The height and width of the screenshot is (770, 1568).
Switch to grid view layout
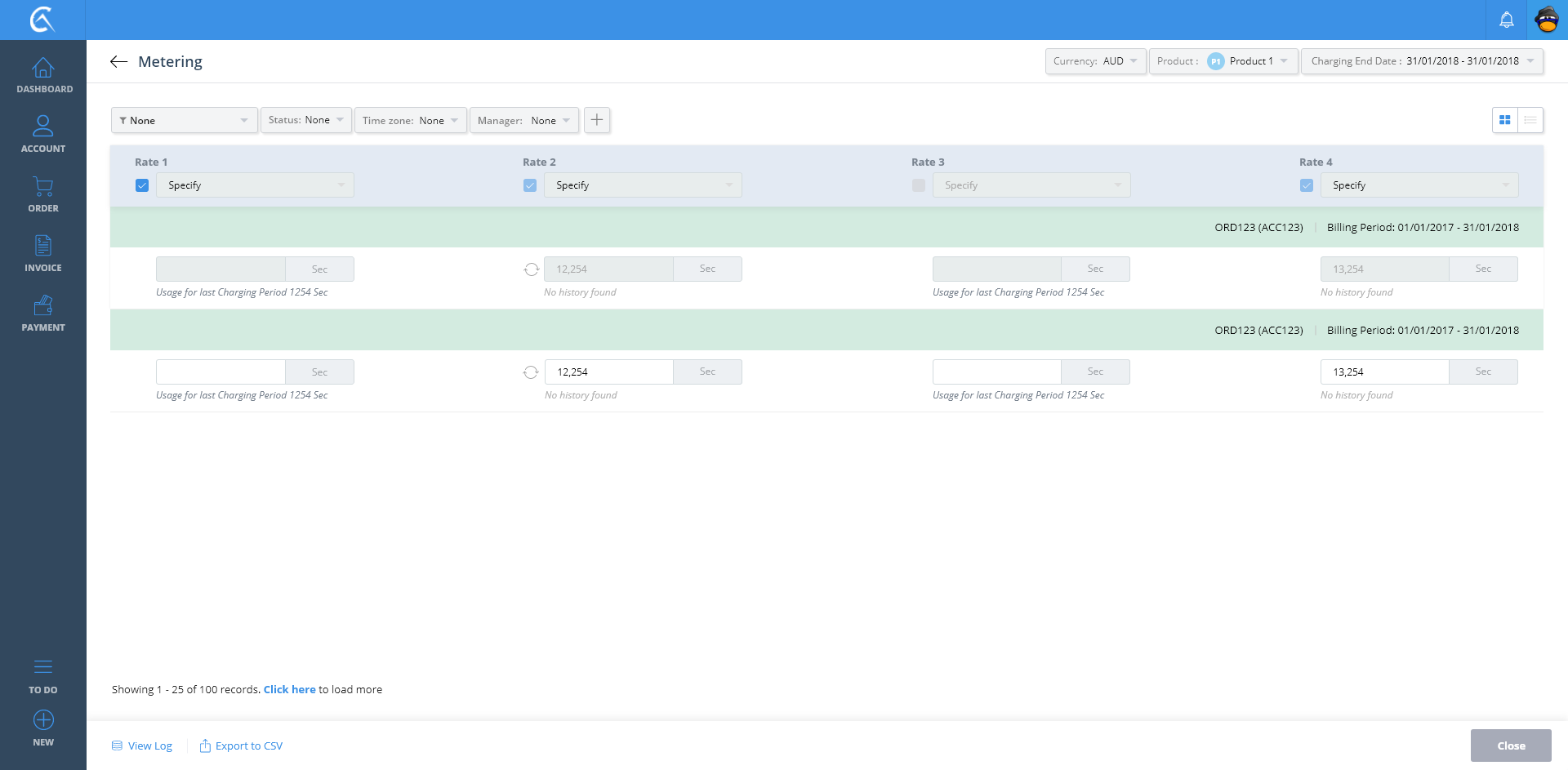1504,120
